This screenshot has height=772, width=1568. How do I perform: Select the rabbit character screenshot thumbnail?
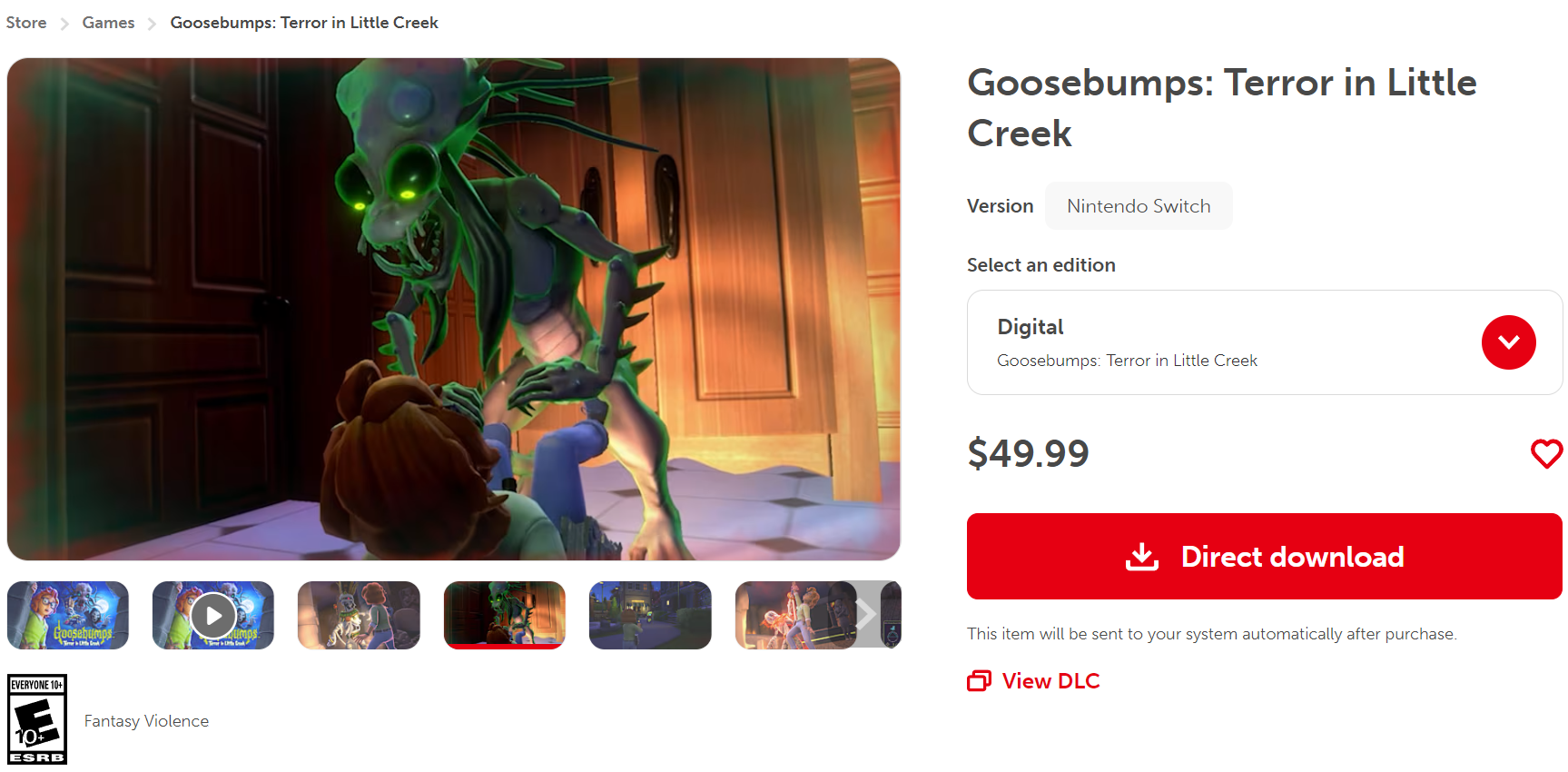pyautogui.click(x=359, y=616)
